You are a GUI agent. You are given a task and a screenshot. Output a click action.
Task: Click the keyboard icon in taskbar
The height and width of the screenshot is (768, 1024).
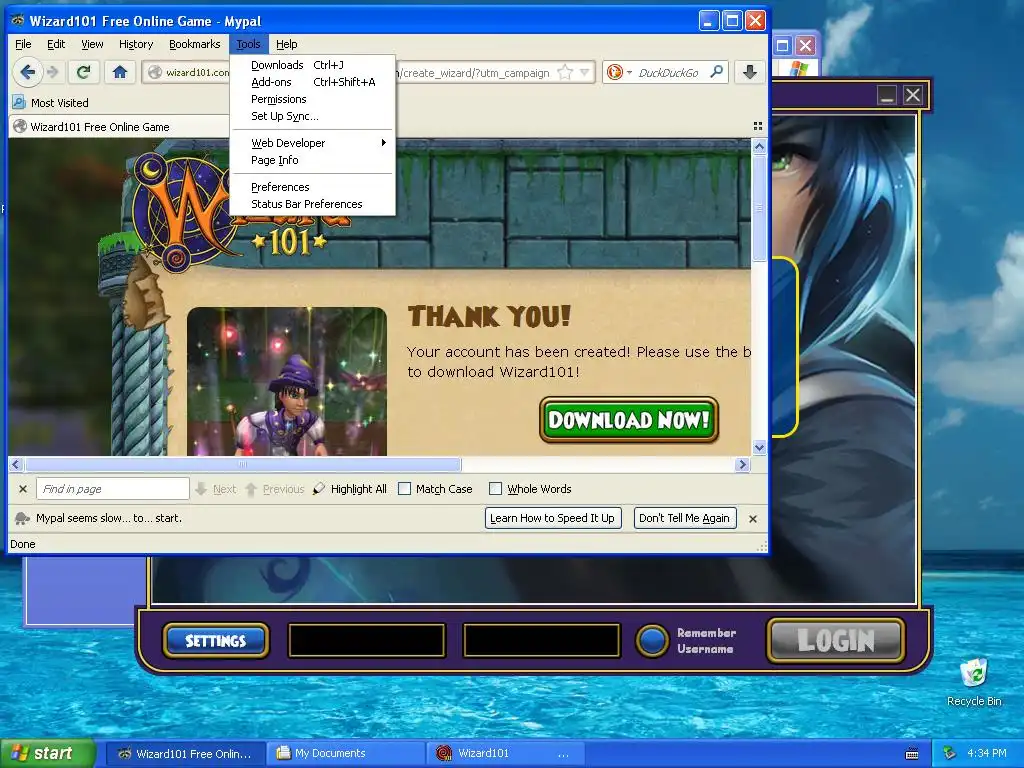click(x=912, y=754)
